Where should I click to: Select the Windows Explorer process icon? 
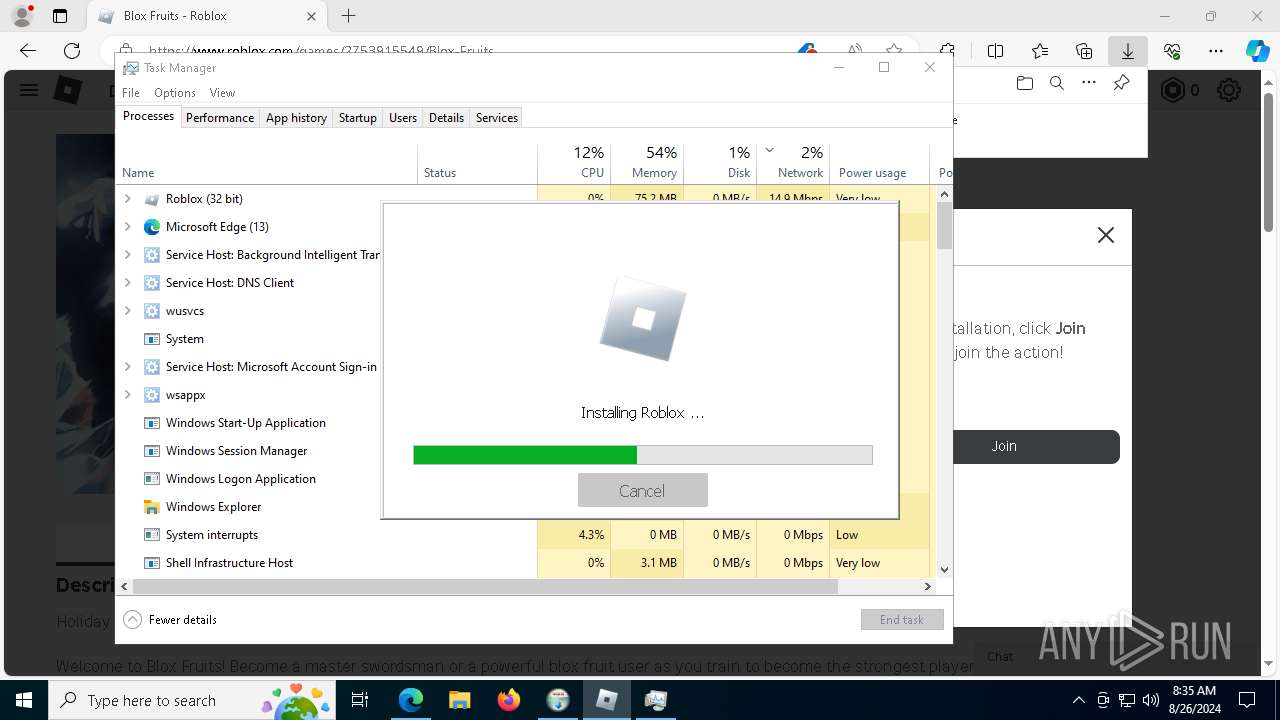click(x=152, y=507)
